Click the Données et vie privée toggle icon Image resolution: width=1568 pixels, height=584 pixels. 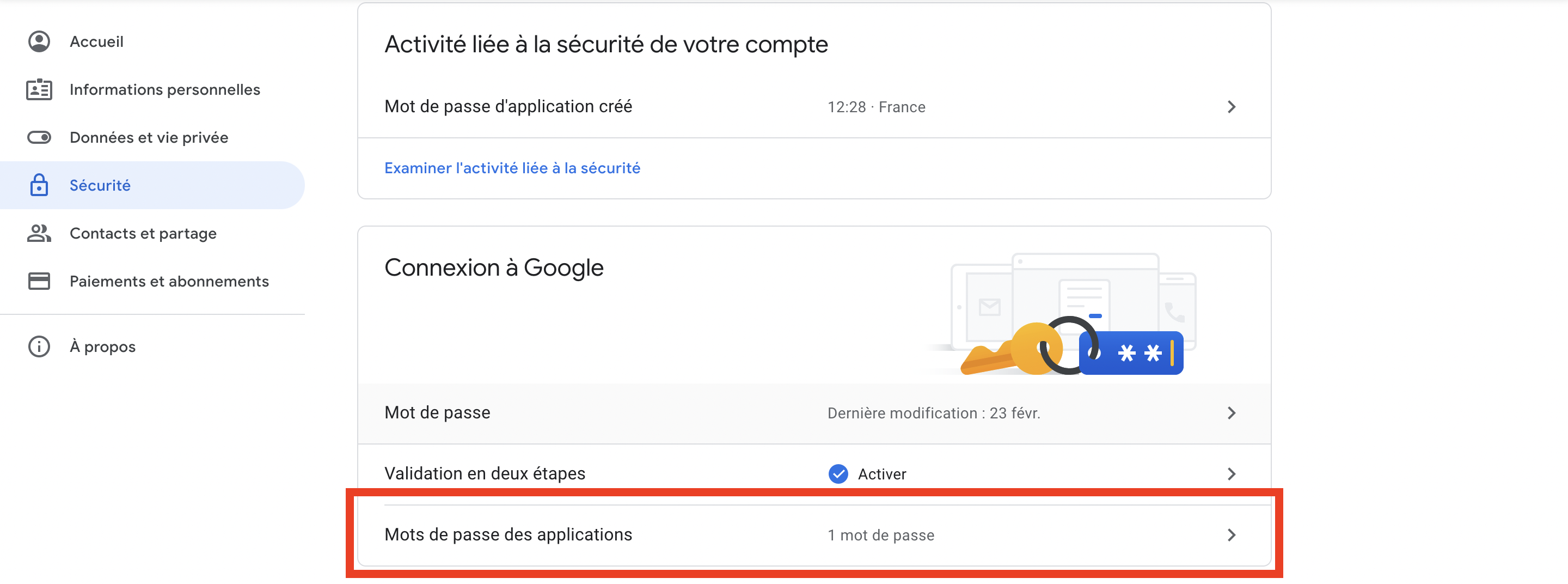coord(39,138)
